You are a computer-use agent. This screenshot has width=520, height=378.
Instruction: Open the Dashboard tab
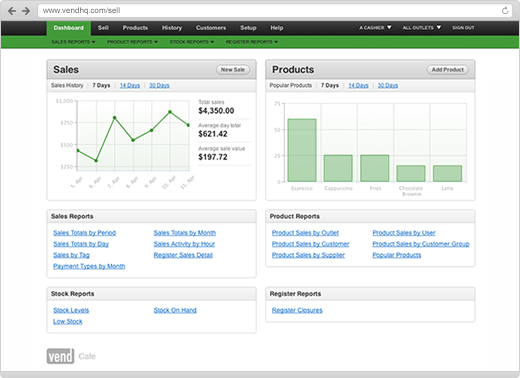pyautogui.click(x=69, y=28)
